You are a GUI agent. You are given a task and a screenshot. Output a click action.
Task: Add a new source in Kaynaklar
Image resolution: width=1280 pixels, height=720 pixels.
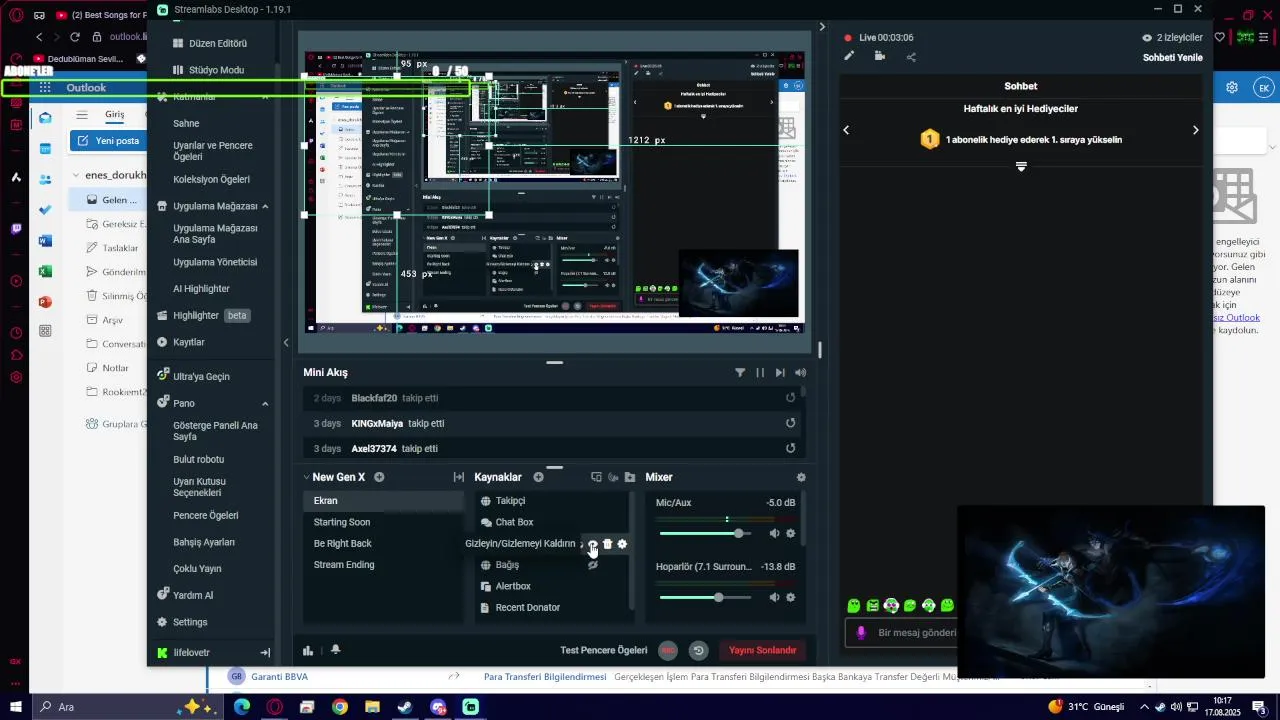[x=538, y=477]
